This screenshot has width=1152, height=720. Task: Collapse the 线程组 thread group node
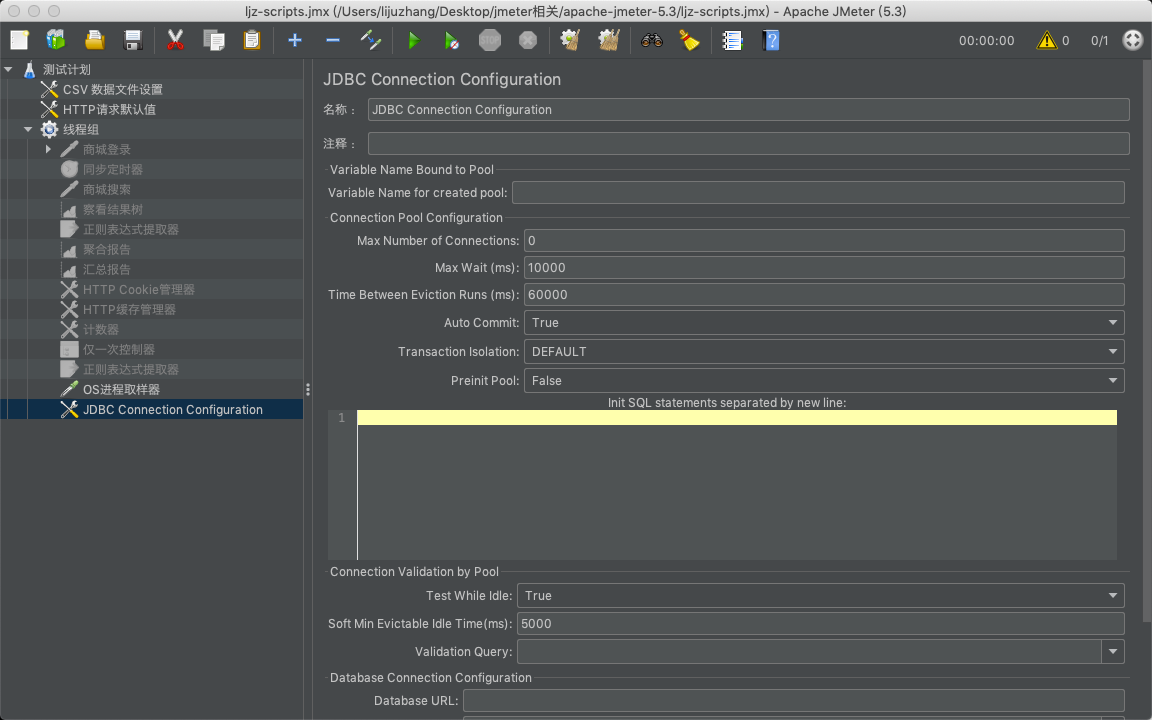(x=28, y=129)
